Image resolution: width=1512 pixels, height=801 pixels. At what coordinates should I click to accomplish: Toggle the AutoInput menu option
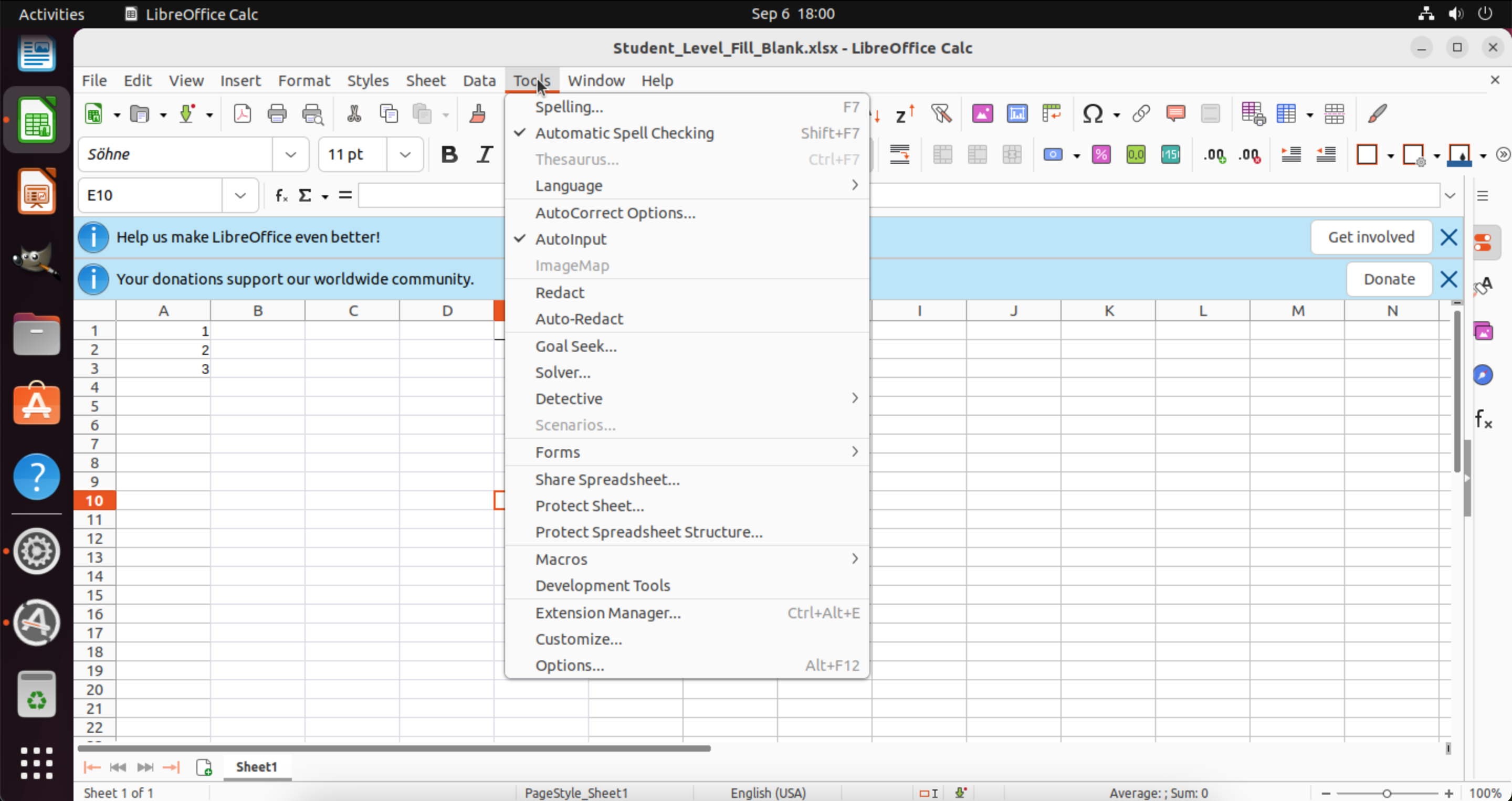coord(571,239)
